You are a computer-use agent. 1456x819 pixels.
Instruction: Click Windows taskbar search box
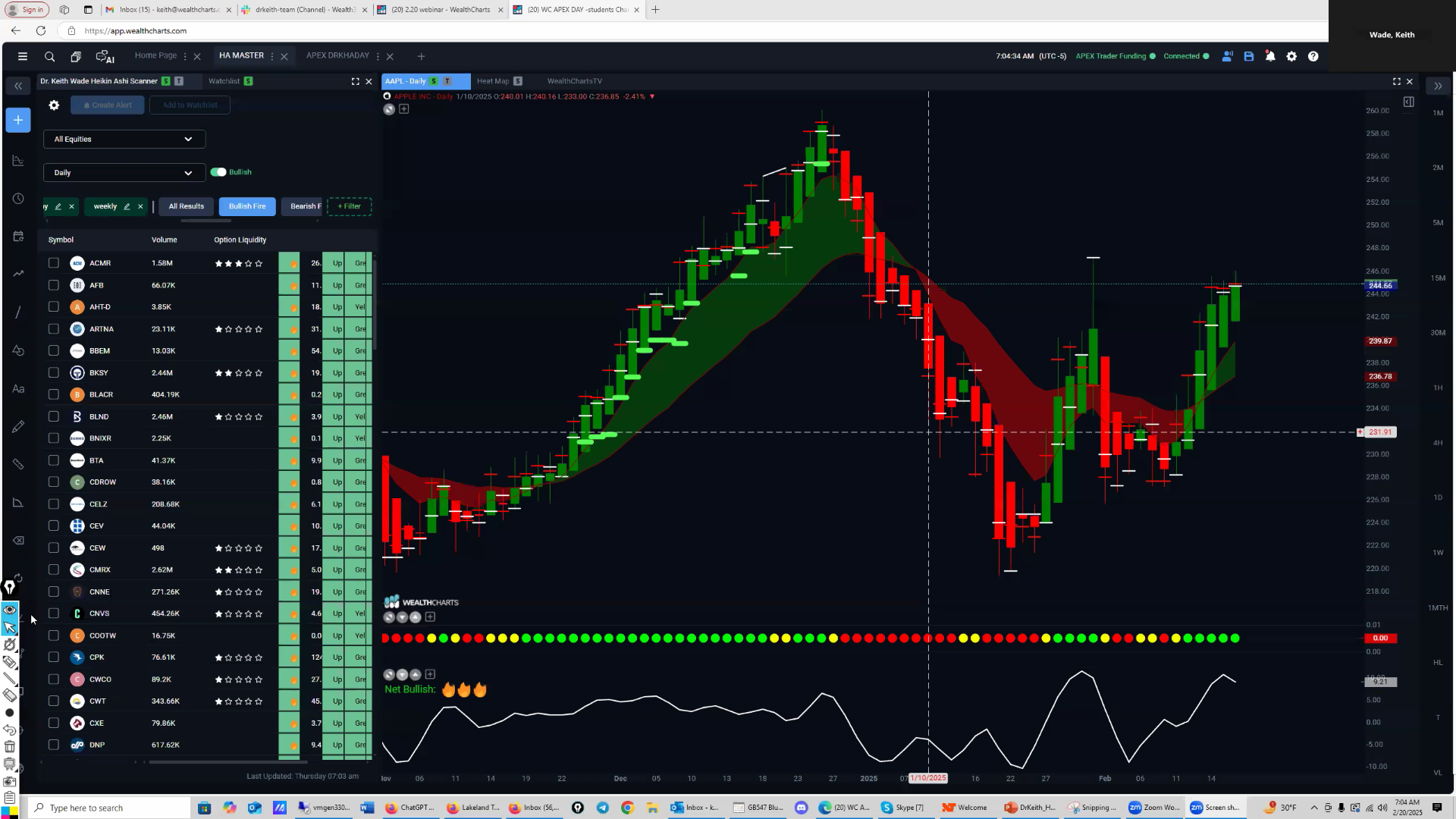110,808
